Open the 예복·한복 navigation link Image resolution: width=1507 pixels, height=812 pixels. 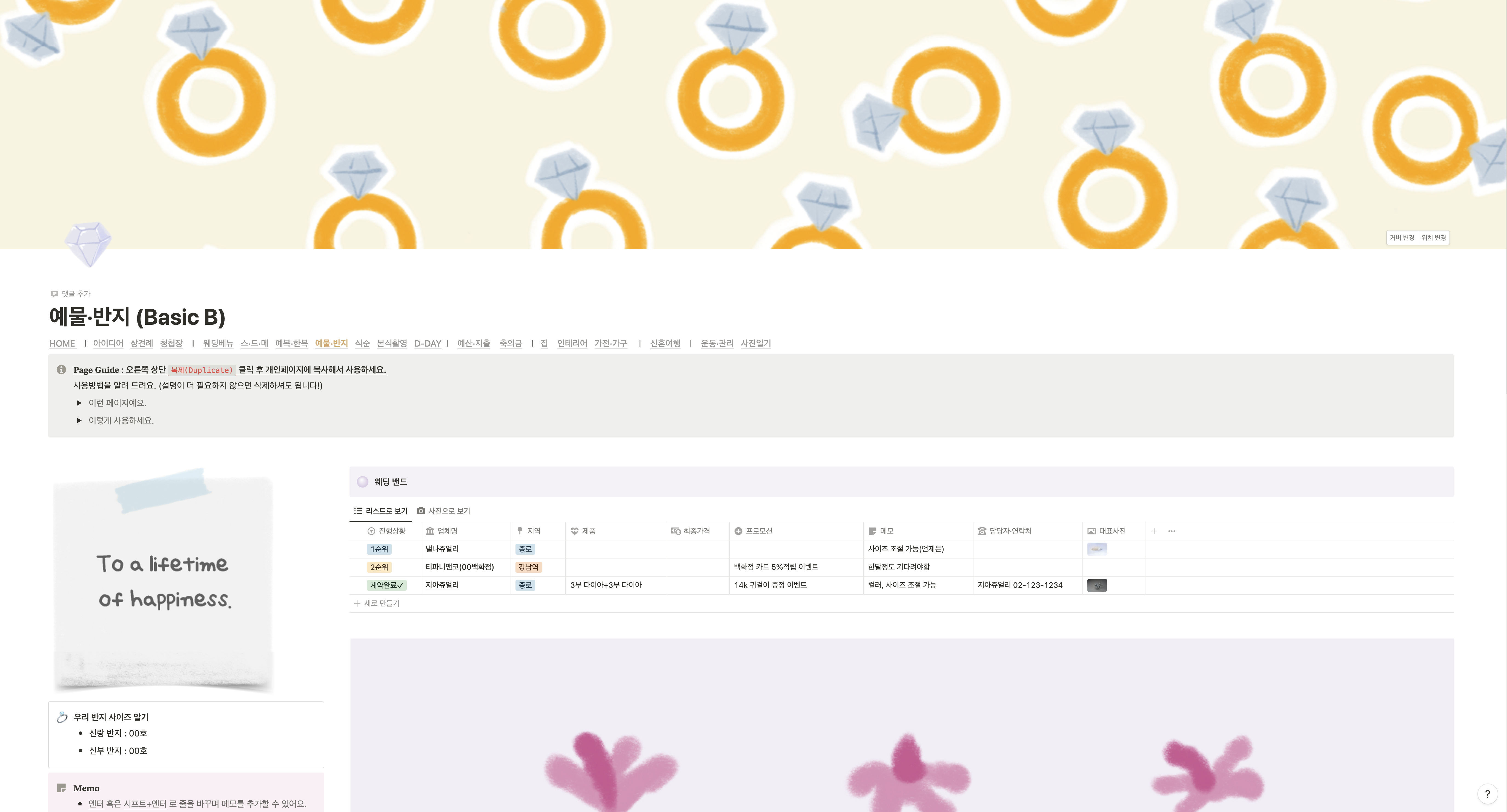point(292,344)
